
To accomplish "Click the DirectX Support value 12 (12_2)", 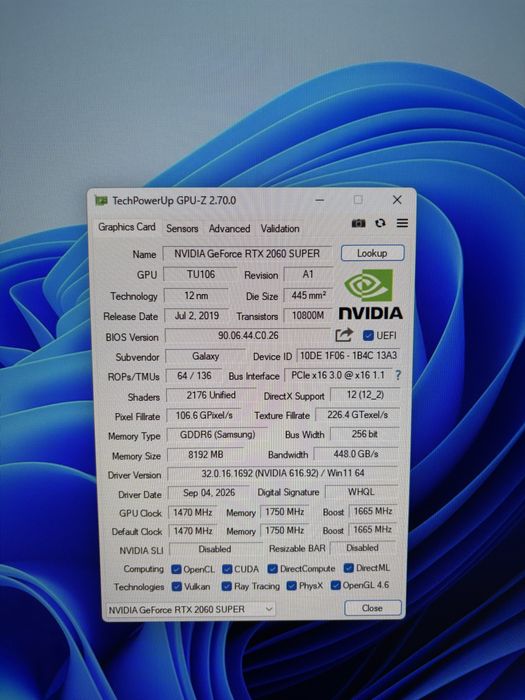I will (x=365, y=395).
